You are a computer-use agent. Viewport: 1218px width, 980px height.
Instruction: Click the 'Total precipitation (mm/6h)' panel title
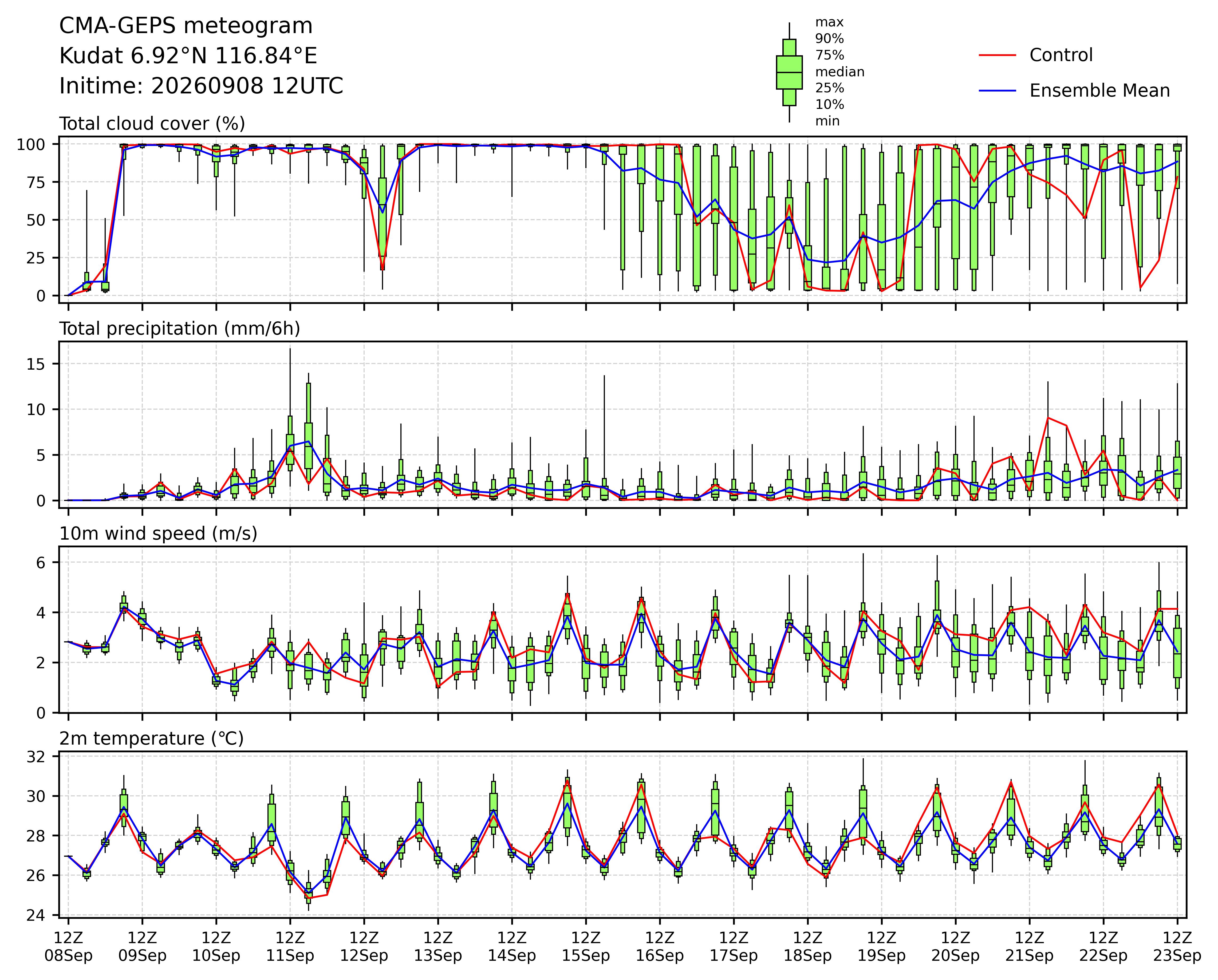[180, 329]
